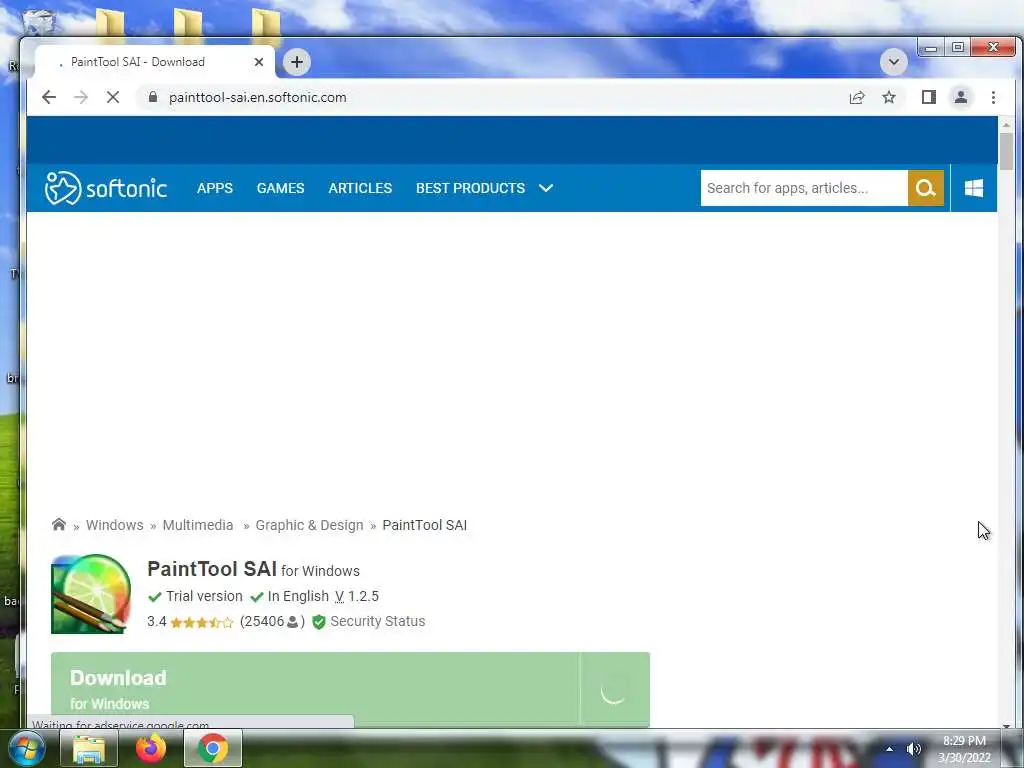Click the PaintTool SAI breadcrumb text
Image resolution: width=1024 pixels, height=768 pixels.
click(424, 525)
